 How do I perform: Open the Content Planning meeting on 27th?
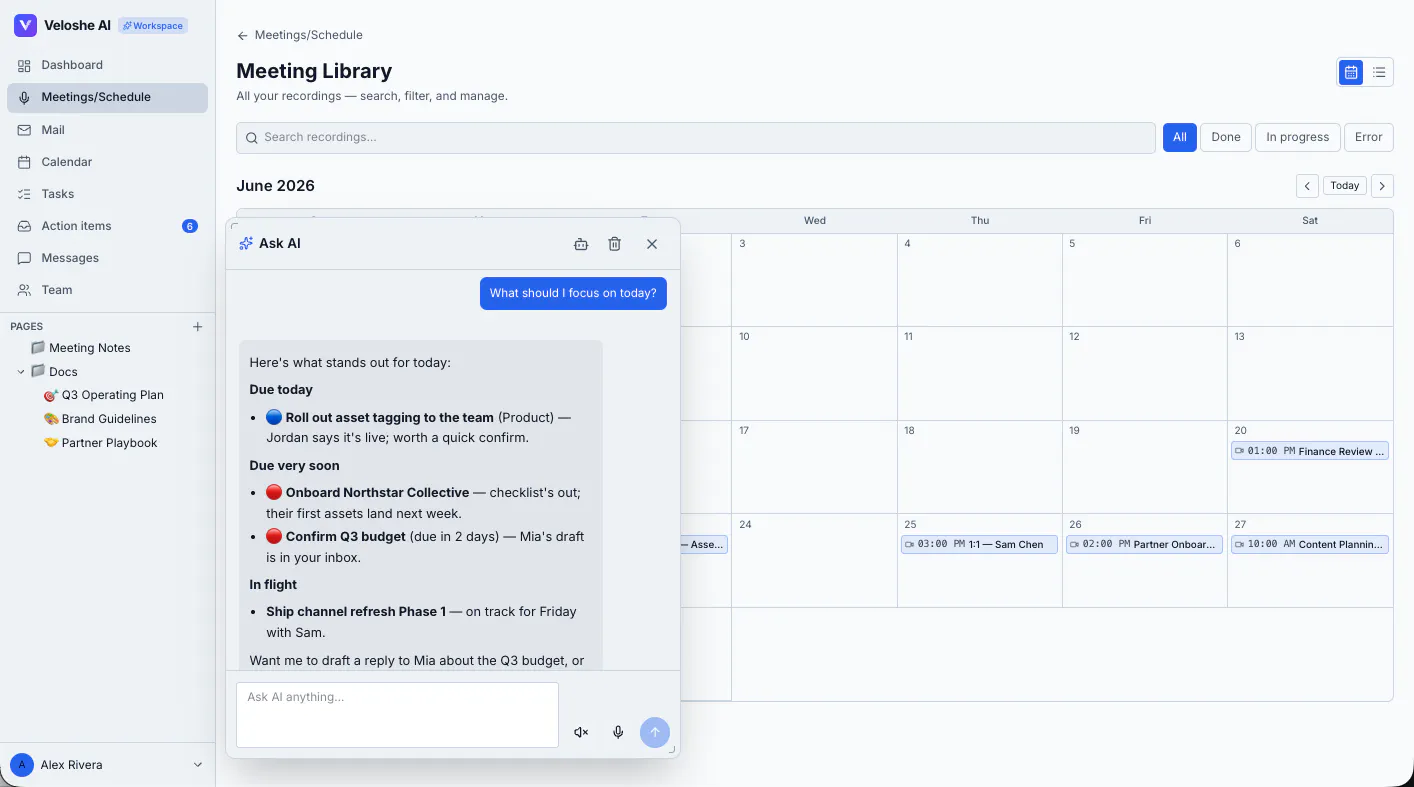coord(1310,545)
